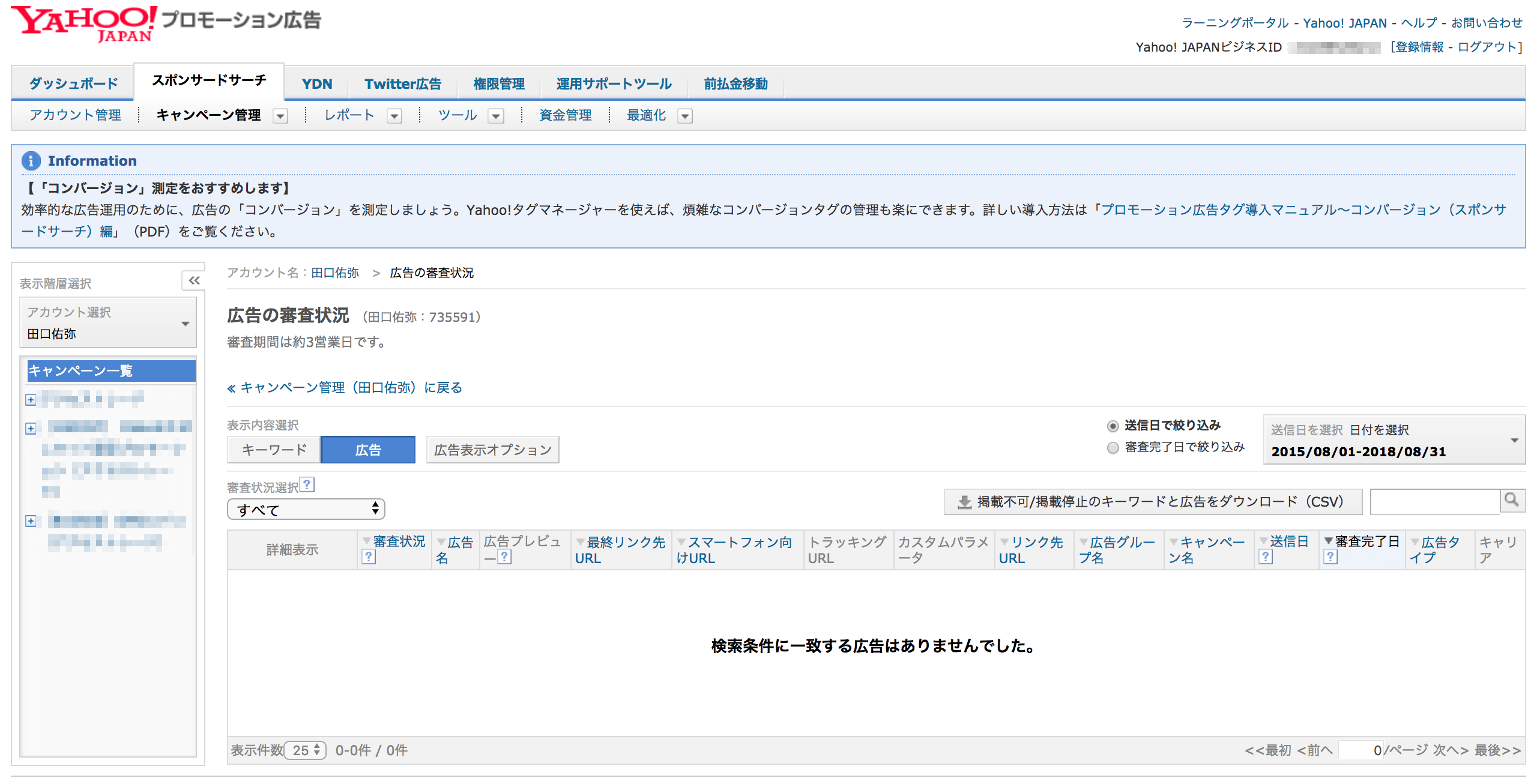Click 最後>> pagination link
Screen dimensions: 1537x784
point(1498,750)
